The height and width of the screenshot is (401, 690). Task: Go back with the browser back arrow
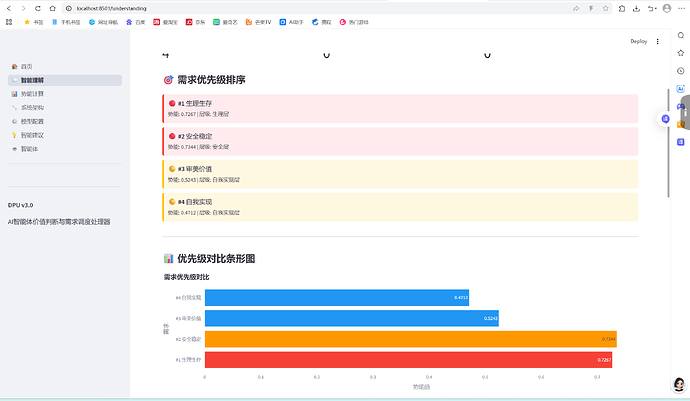click(9, 8)
